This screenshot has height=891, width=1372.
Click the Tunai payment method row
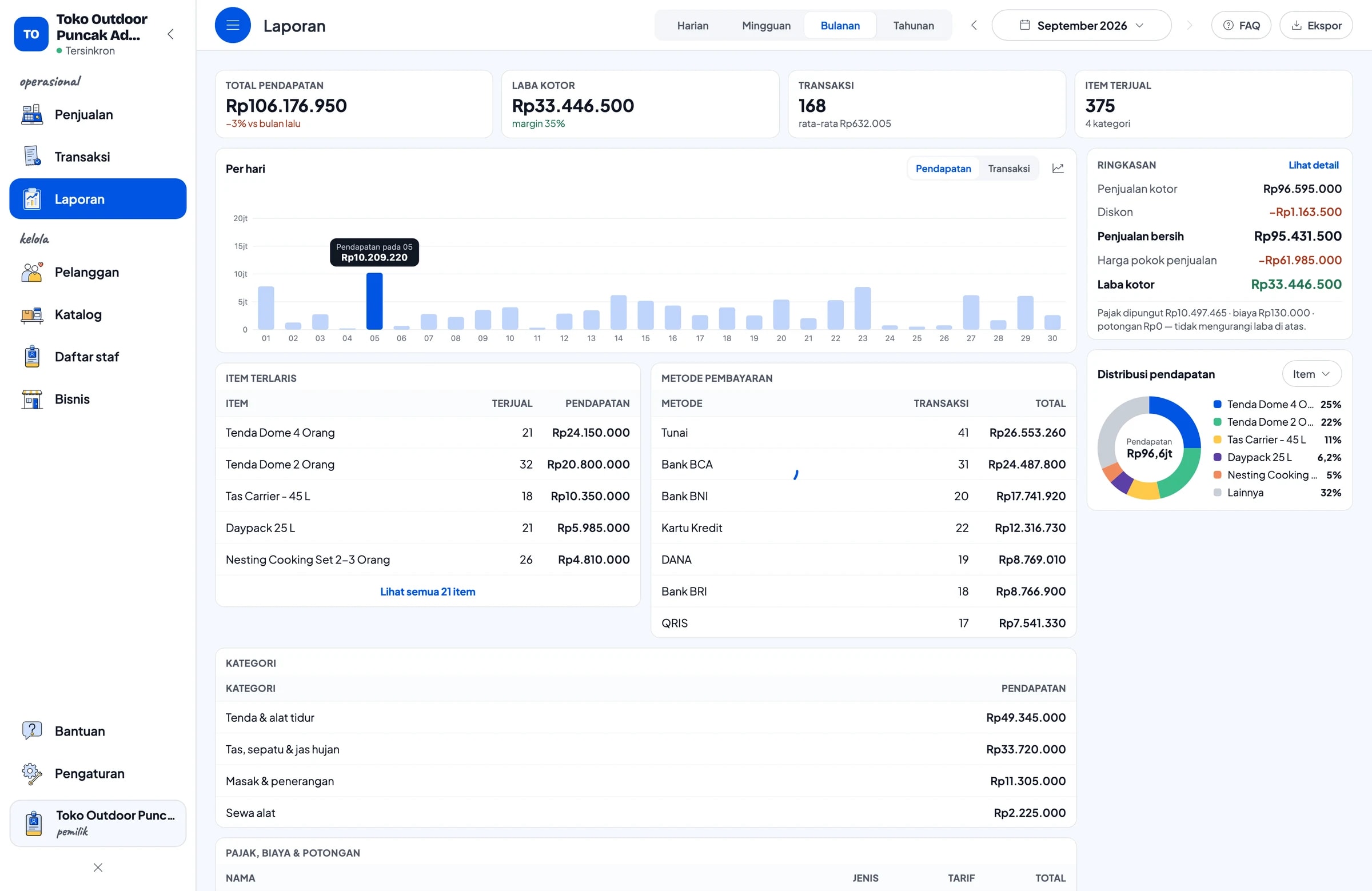pyautogui.click(x=863, y=432)
